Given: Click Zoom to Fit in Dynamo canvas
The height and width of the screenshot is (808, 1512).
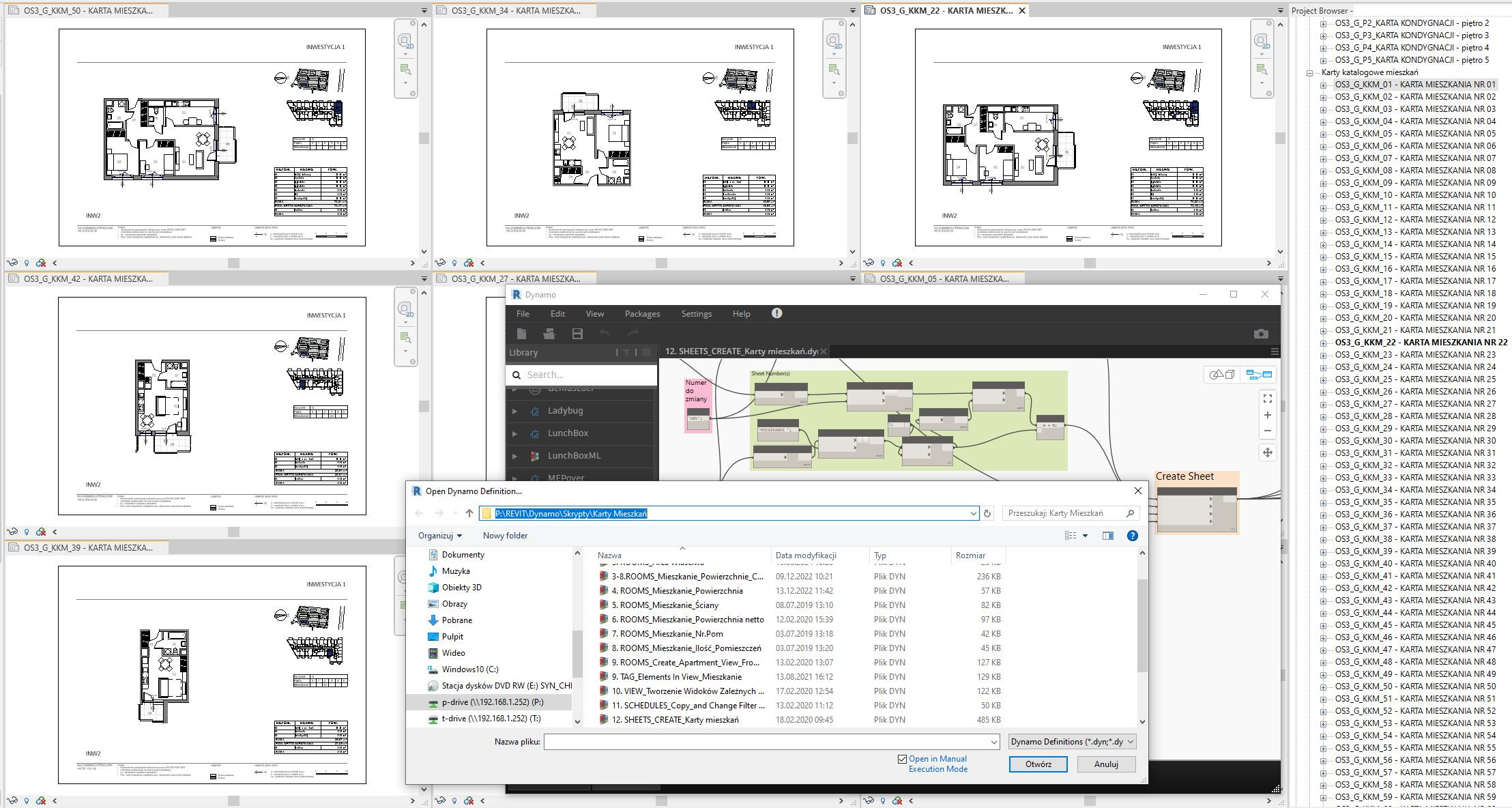Looking at the screenshot, I should (x=1267, y=399).
